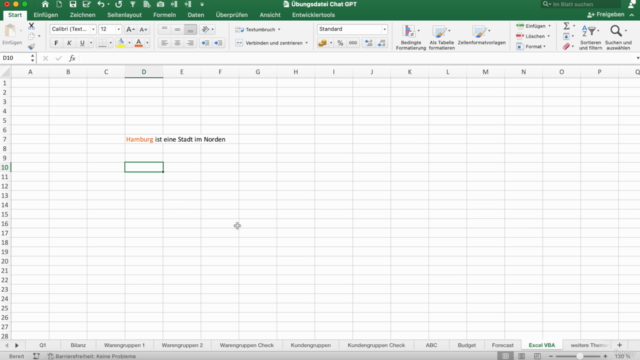Screen dimensions: 640x360
Task: Expand the Textumbruch dropdown arrow
Action: pyautogui.click(x=279, y=29)
